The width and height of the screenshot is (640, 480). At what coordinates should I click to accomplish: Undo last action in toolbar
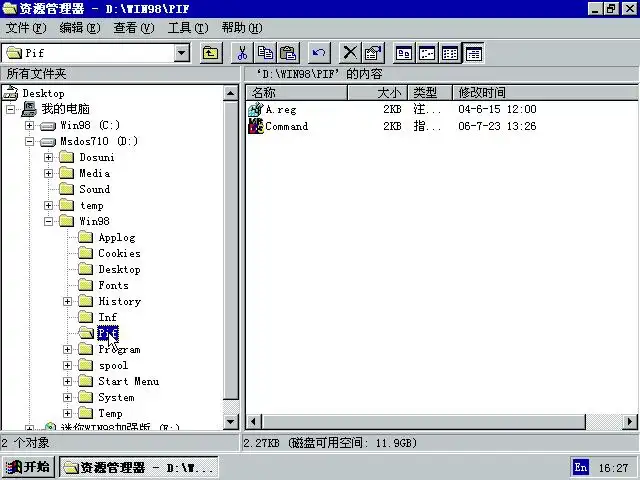(x=319, y=53)
